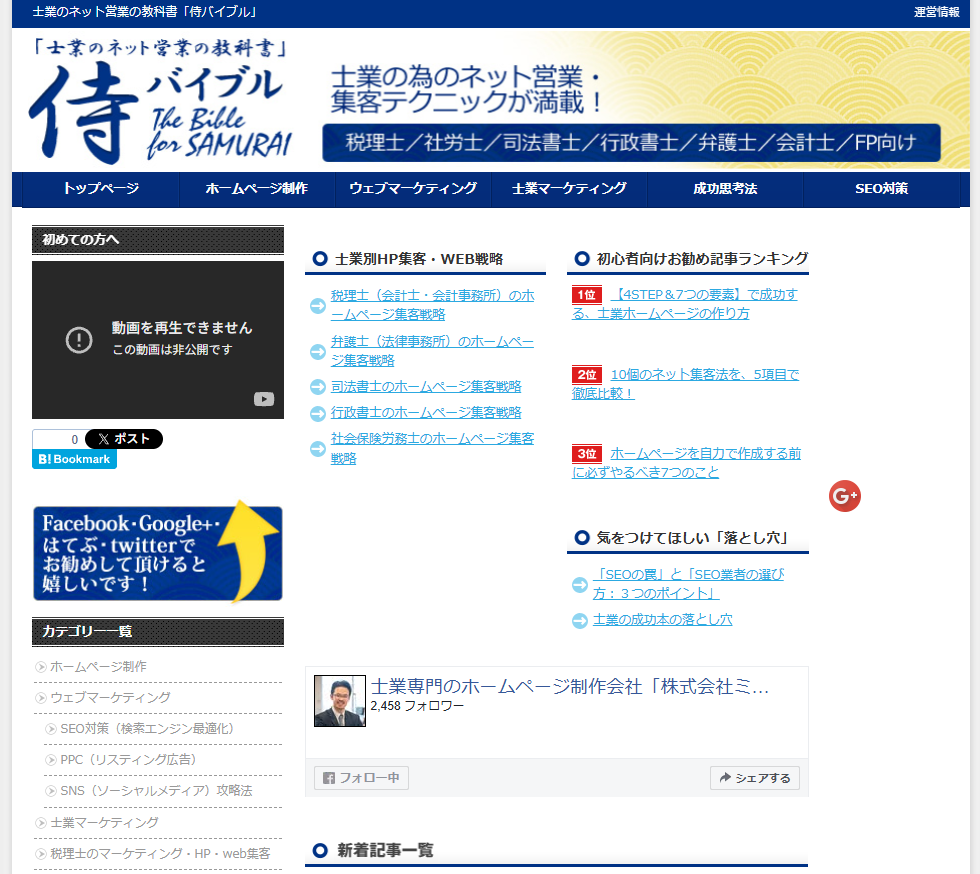Viewport: 980px width, 874px height.
Task: Click arrow icon beside 行政書士 link
Action: pos(318,413)
